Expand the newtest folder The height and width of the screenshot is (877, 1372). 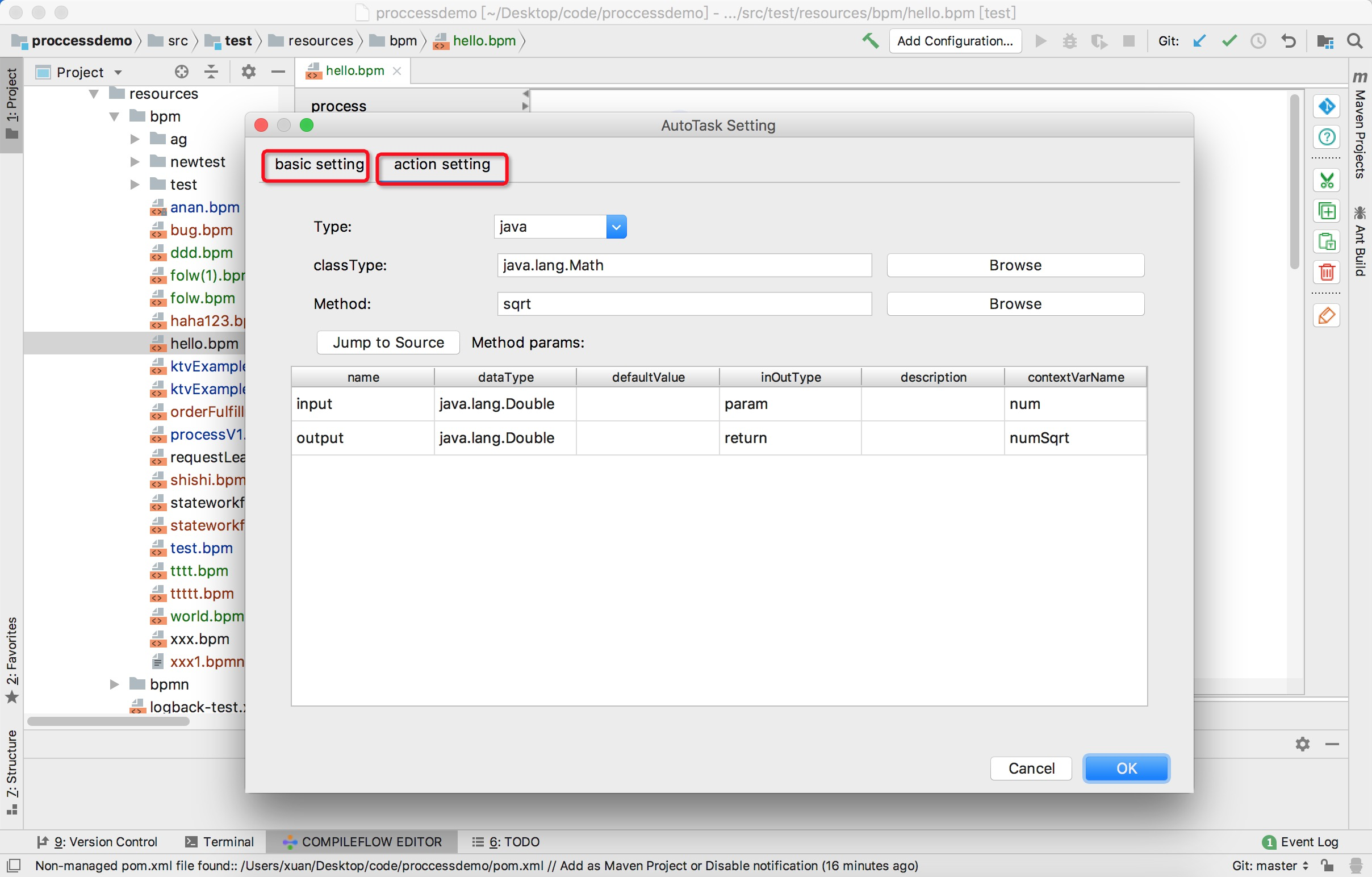tap(135, 162)
